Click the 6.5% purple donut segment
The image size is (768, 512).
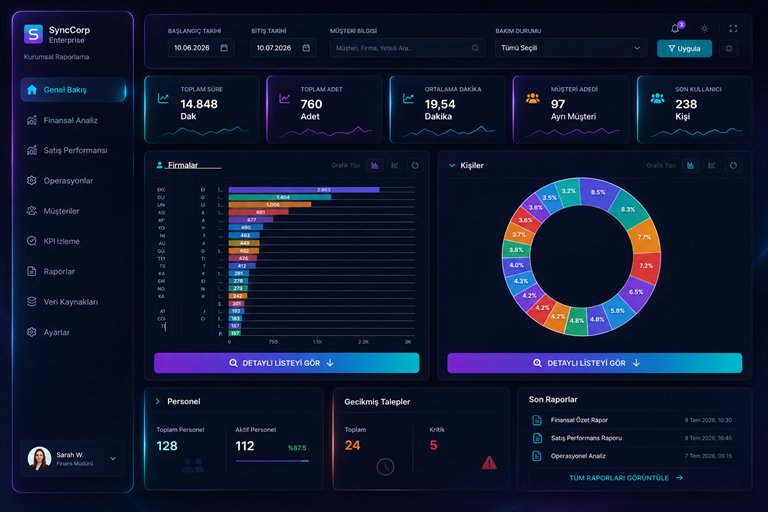click(637, 293)
